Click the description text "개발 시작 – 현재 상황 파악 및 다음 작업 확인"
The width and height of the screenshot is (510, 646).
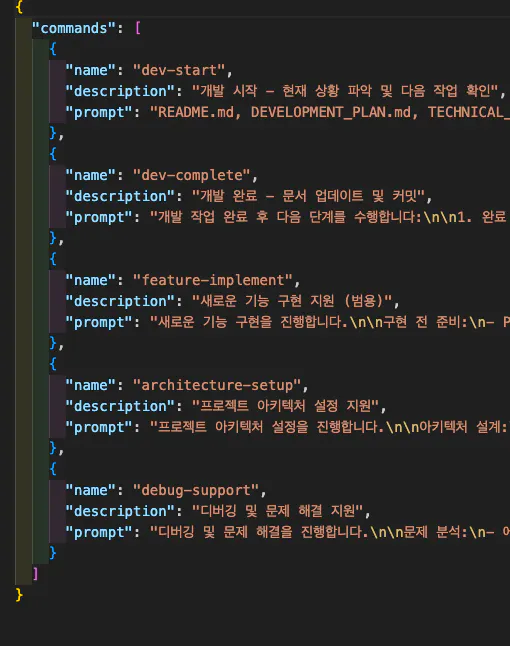345,91
